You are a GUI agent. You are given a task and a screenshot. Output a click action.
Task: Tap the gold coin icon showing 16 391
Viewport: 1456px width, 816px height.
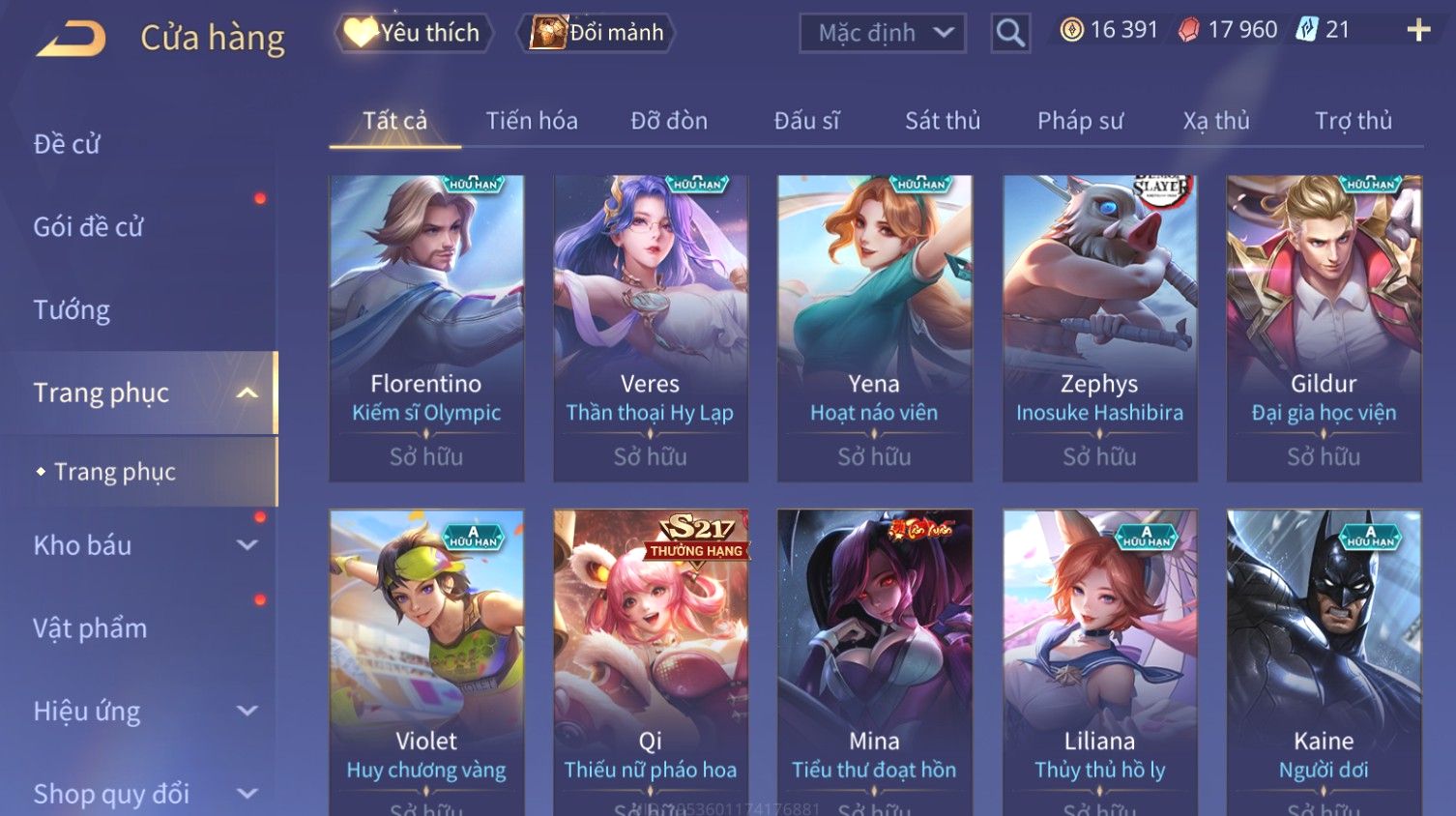tap(1071, 30)
